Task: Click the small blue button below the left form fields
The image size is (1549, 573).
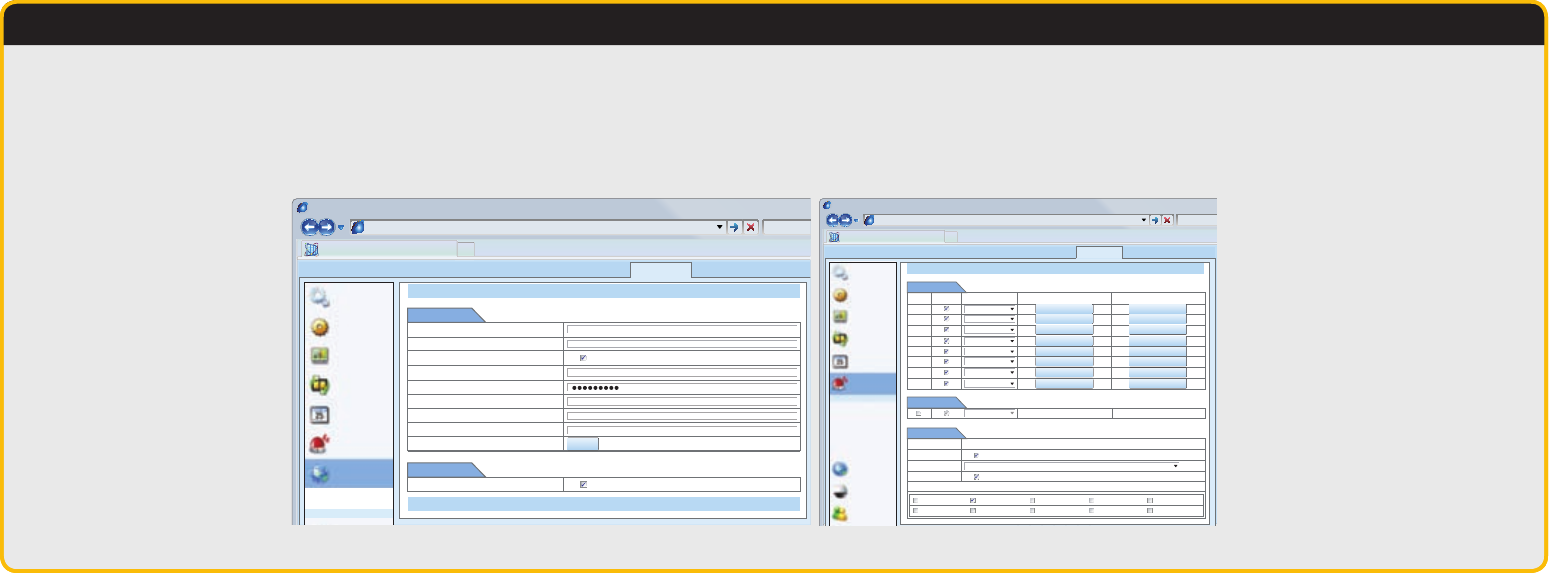Action: click(583, 444)
